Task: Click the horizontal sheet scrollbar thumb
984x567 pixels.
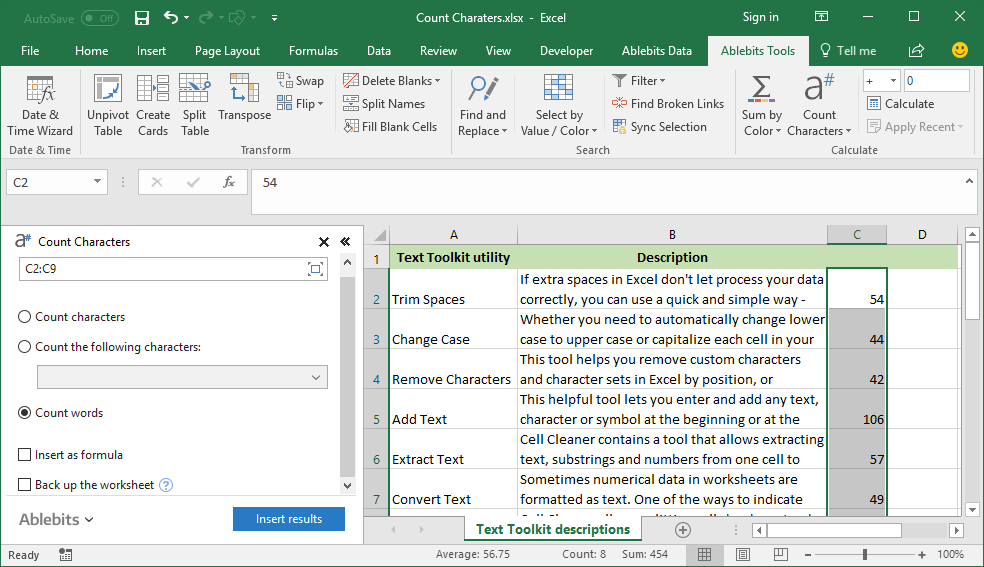Action: [x=834, y=531]
